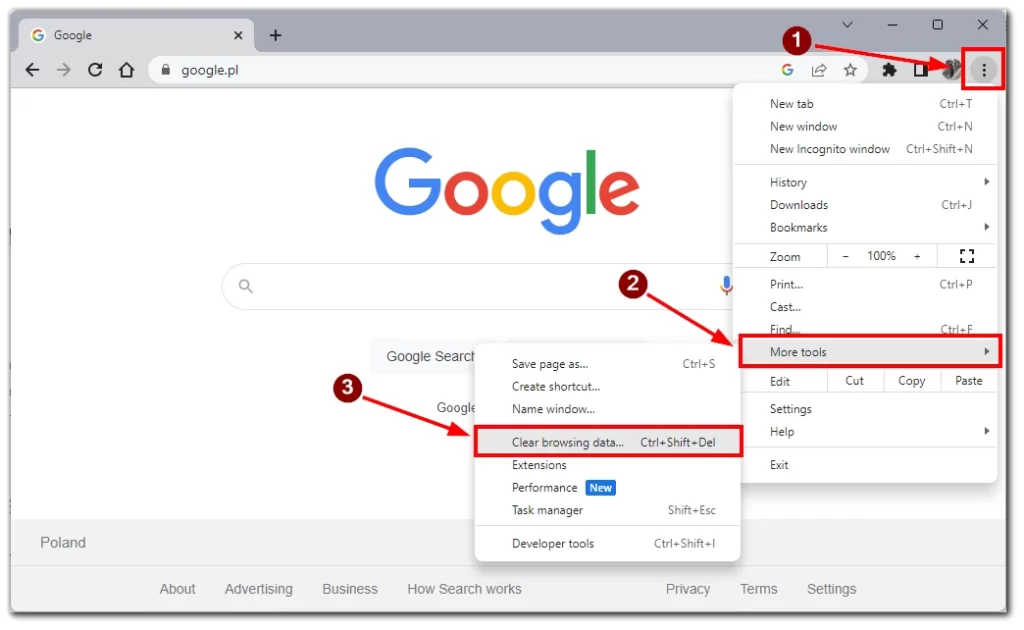Image resolution: width=1024 pixels, height=630 pixels.
Task: Choose Exit from menu
Action: (865, 465)
